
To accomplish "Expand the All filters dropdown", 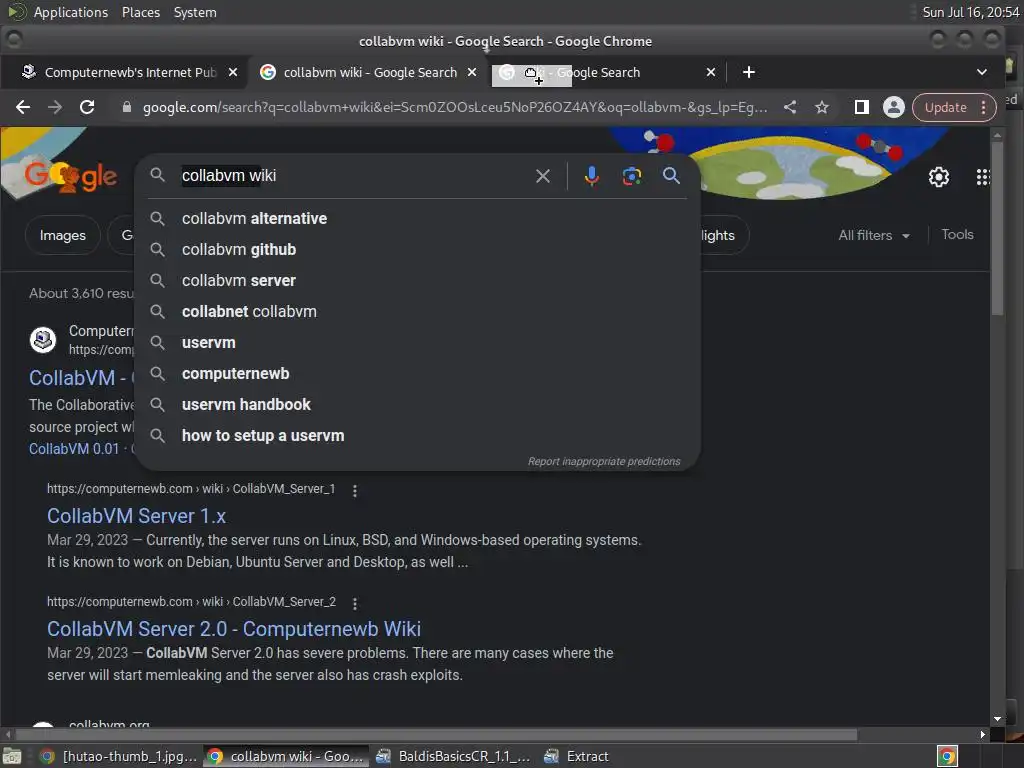I will (x=874, y=235).
